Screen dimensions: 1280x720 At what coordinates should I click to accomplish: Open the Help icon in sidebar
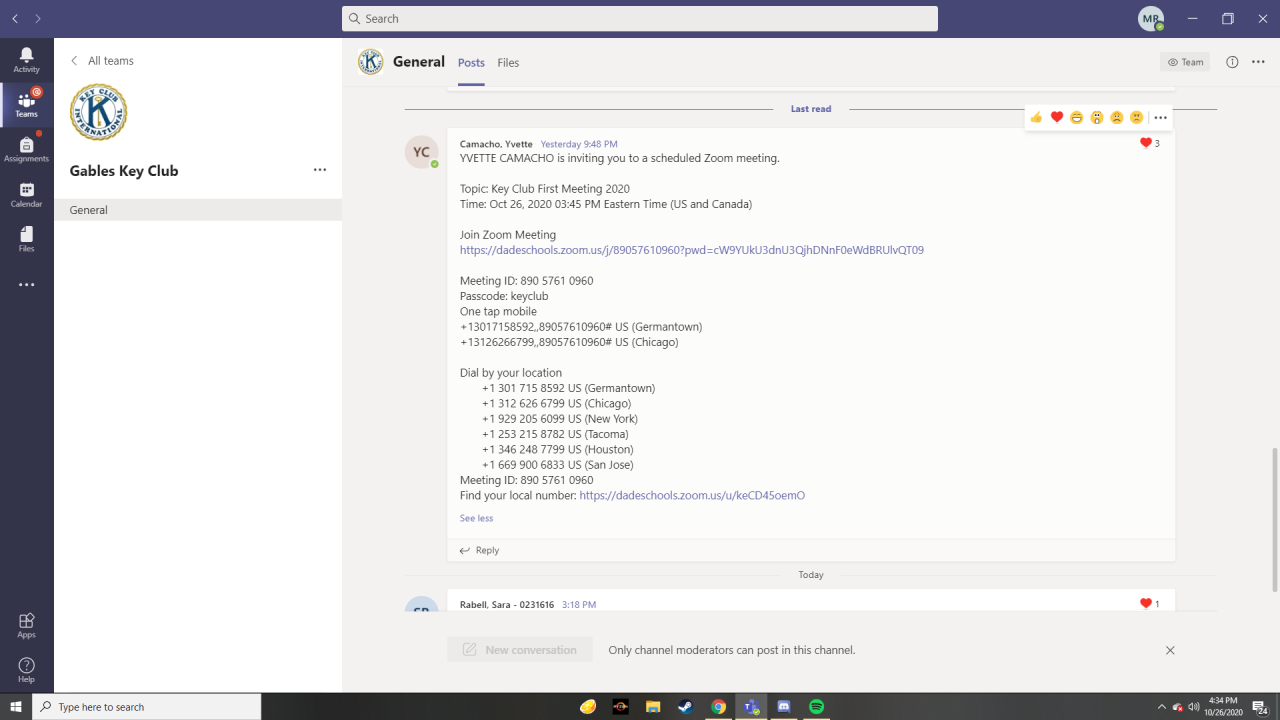[27, 670]
